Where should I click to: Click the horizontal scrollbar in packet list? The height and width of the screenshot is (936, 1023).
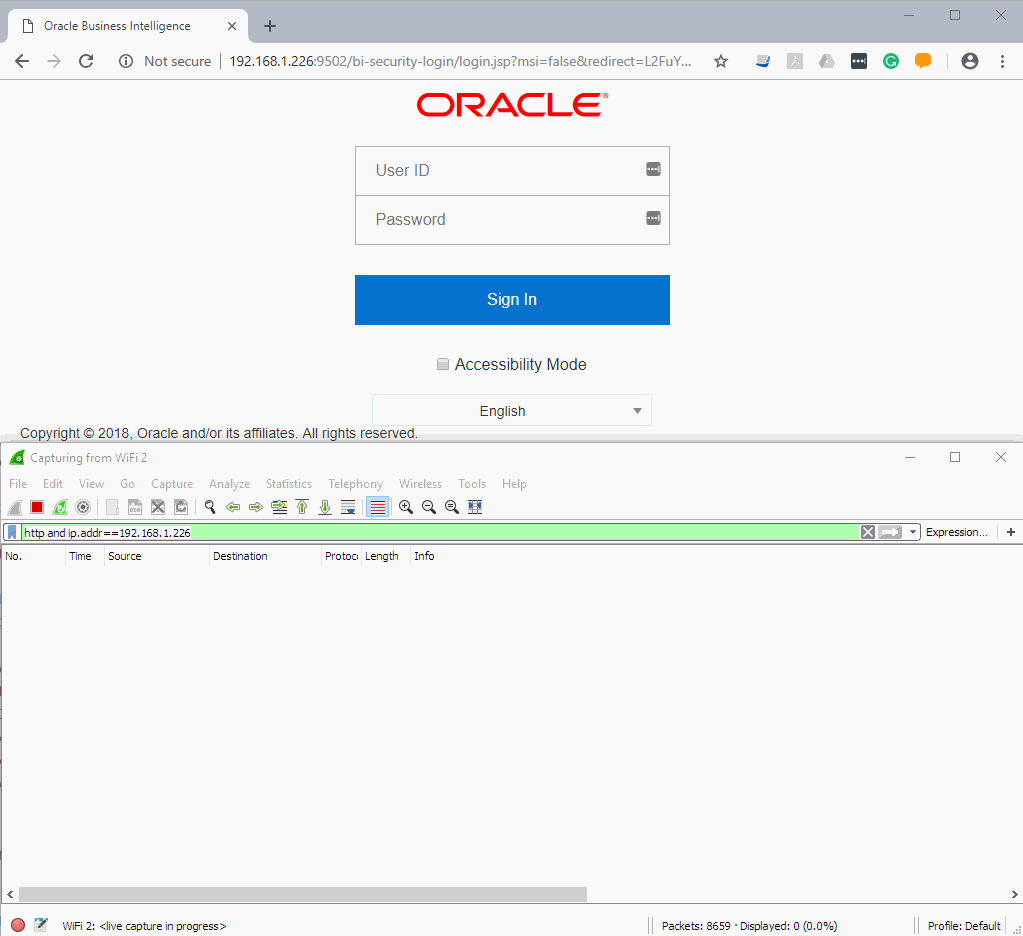tap(303, 894)
